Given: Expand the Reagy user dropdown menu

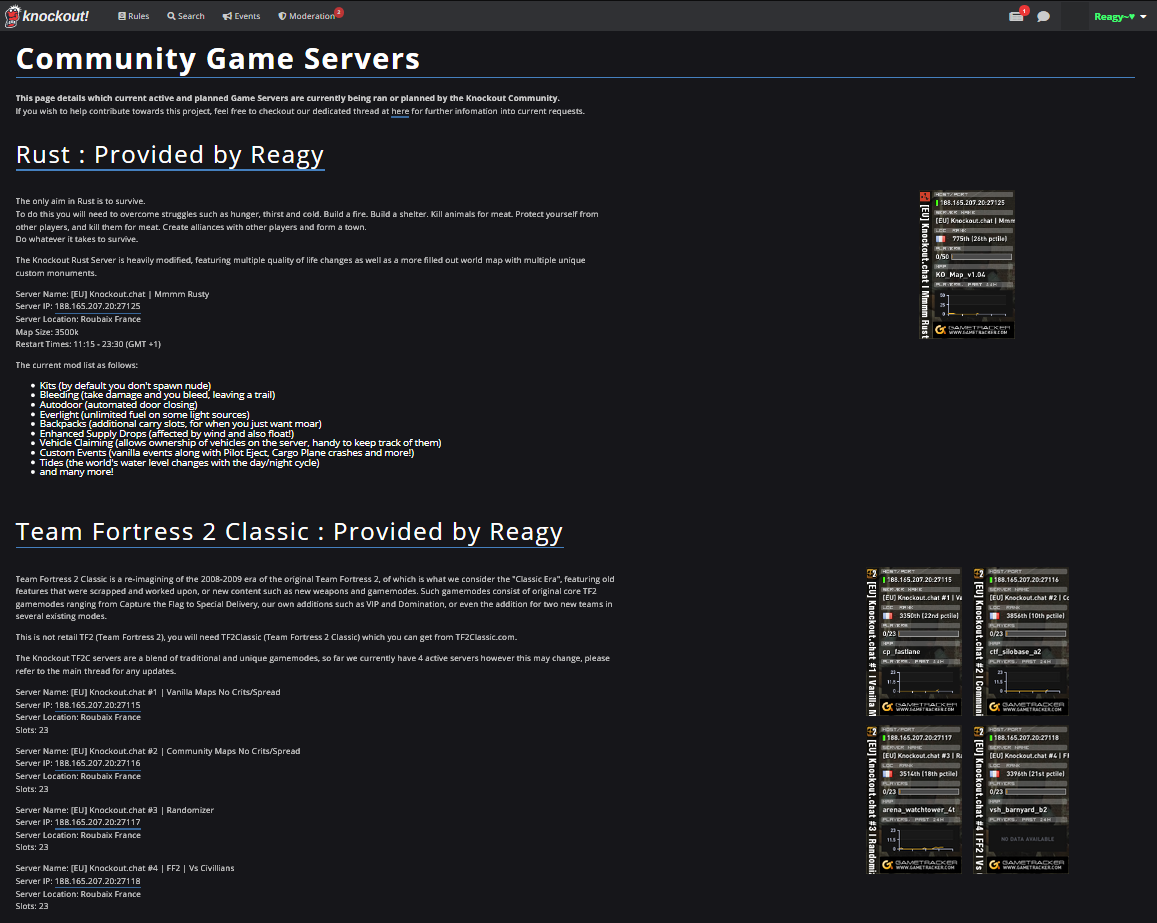Looking at the screenshot, I should coord(1120,16).
